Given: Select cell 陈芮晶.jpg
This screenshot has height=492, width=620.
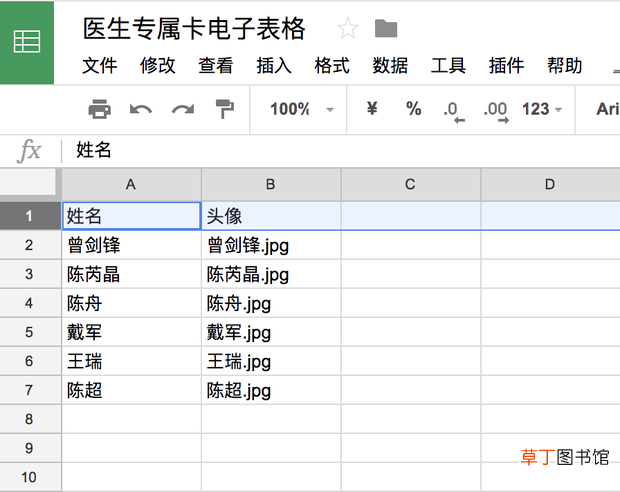Looking at the screenshot, I should (271, 274).
